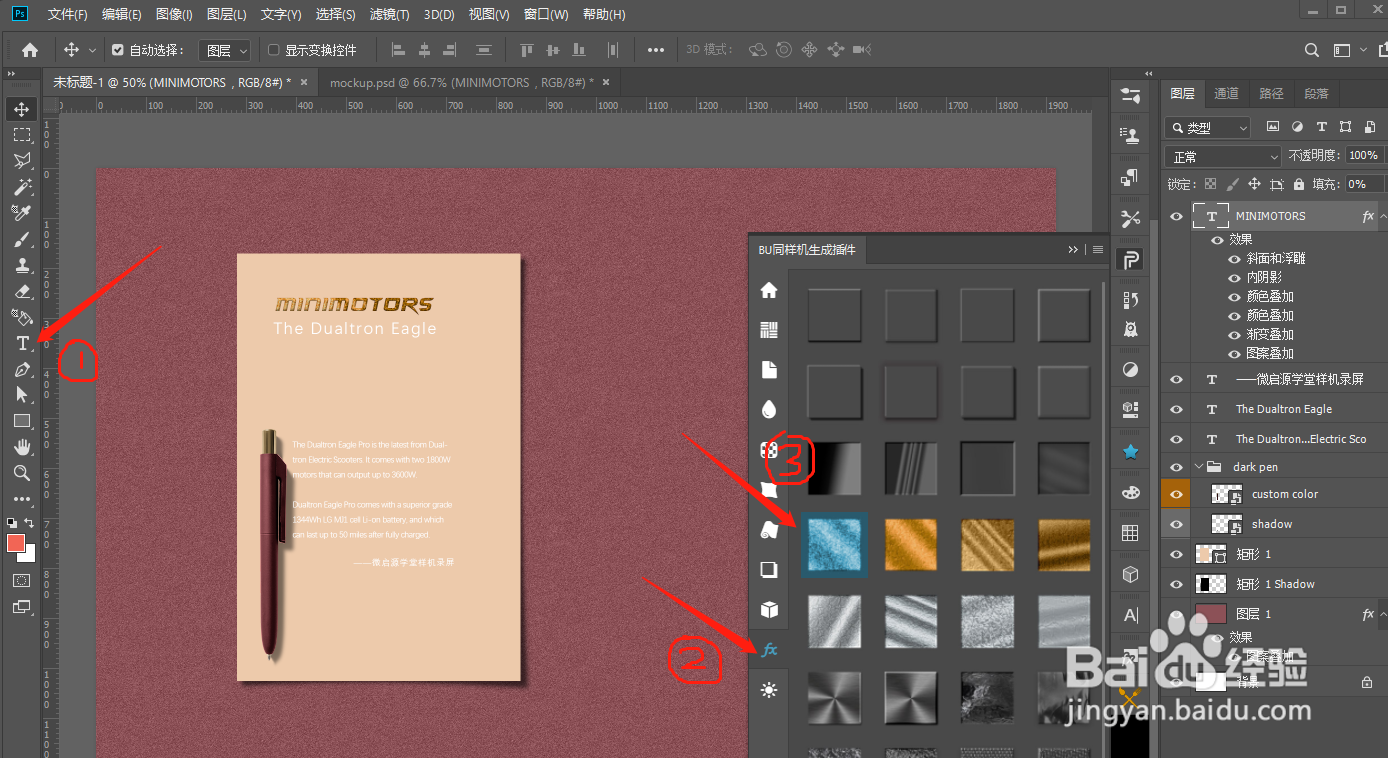Viewport: 1388px width, 758px height.
Task: Select the Zoom tool in the toolbox
Action: (x=22, y=473)
